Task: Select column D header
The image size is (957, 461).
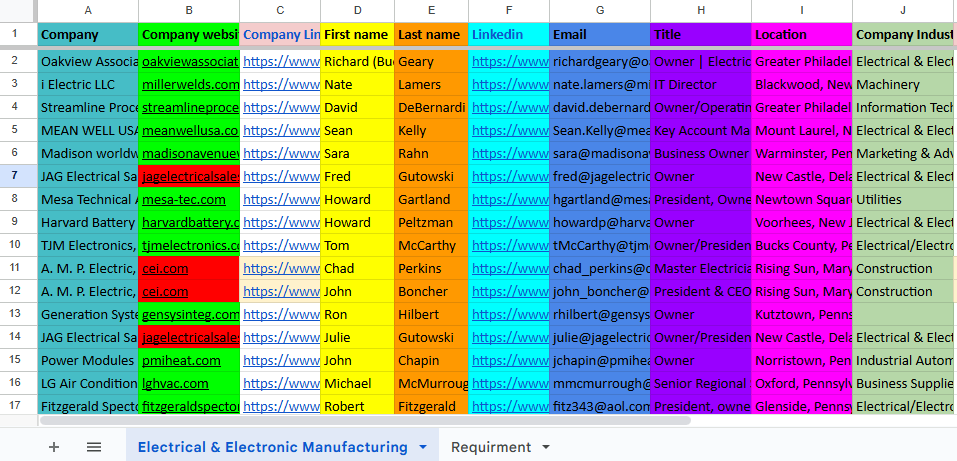Action: (x=357, y=11)
